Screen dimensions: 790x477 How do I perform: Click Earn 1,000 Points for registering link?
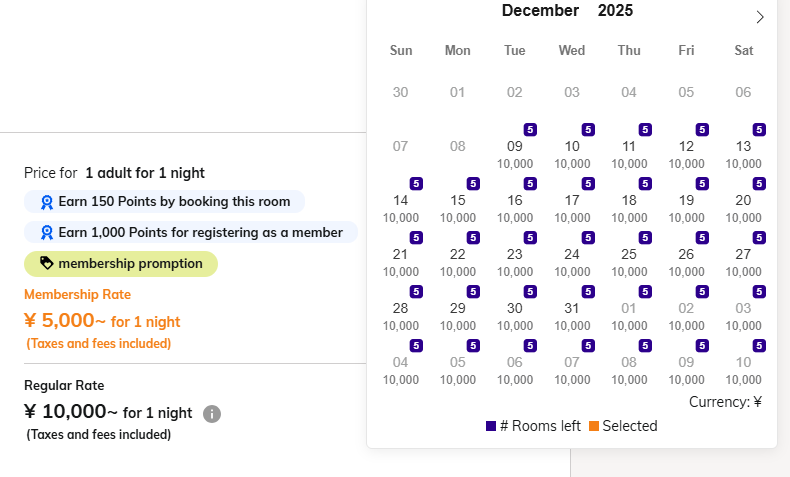point(200,233)
